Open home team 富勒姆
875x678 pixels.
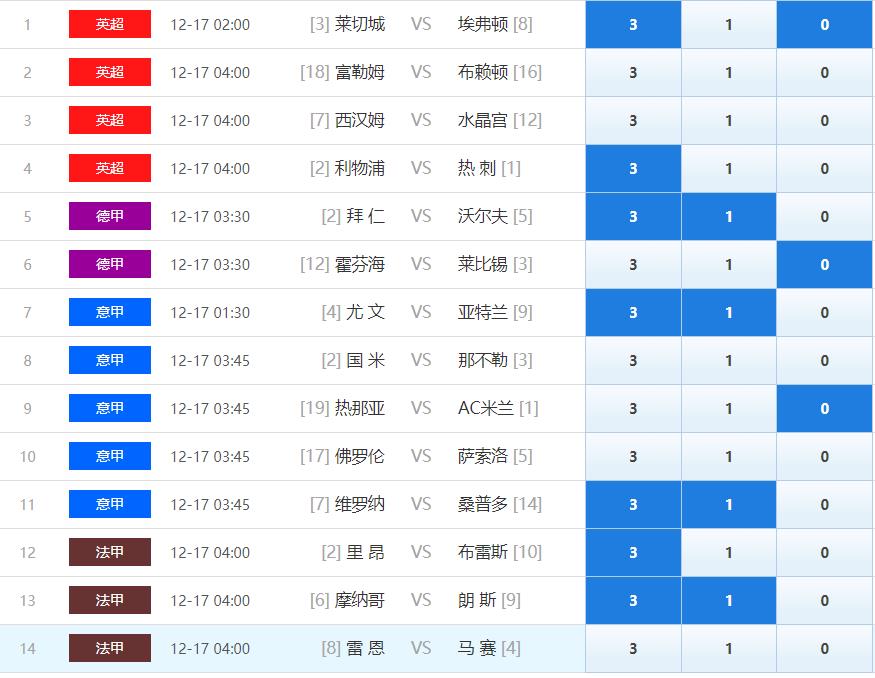(360, 72)
